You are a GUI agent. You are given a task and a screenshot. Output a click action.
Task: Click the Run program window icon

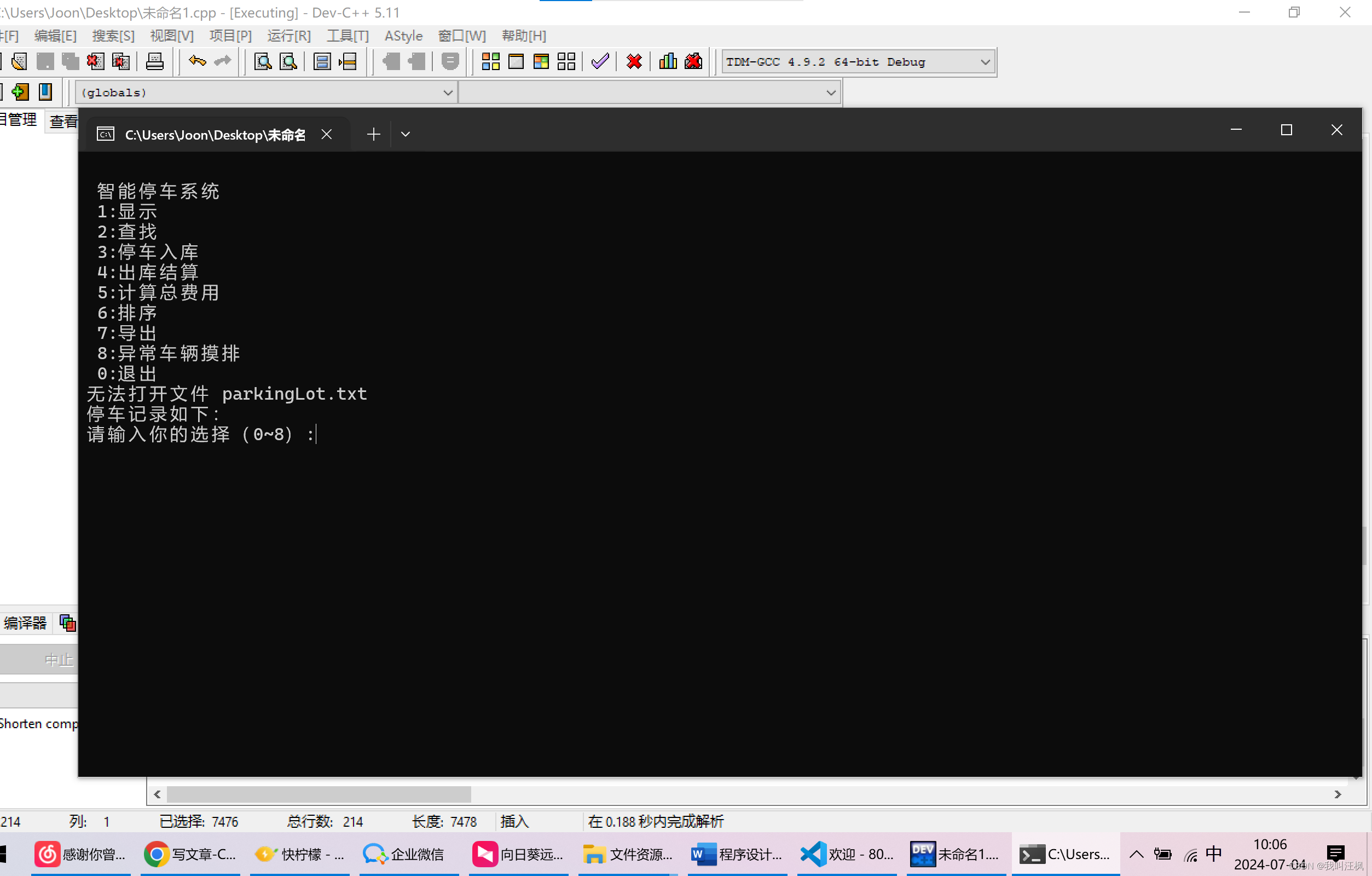[516, 61]
